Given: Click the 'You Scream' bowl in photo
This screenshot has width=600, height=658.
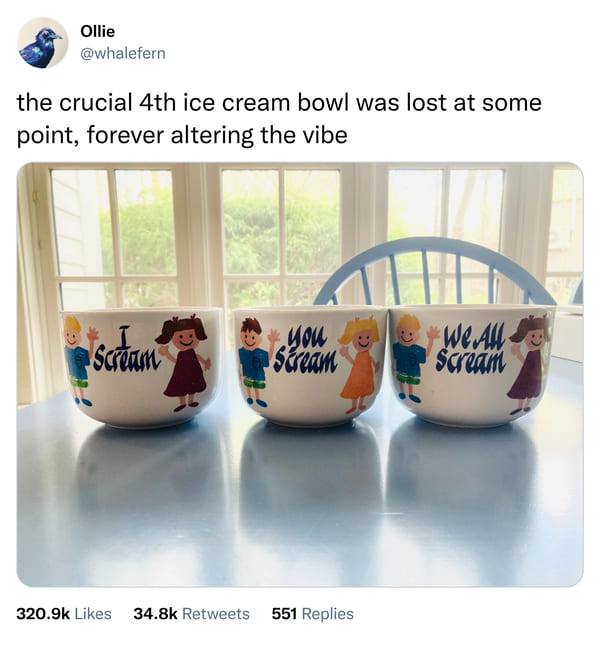Looking at the screenshot, I should 310,366.
